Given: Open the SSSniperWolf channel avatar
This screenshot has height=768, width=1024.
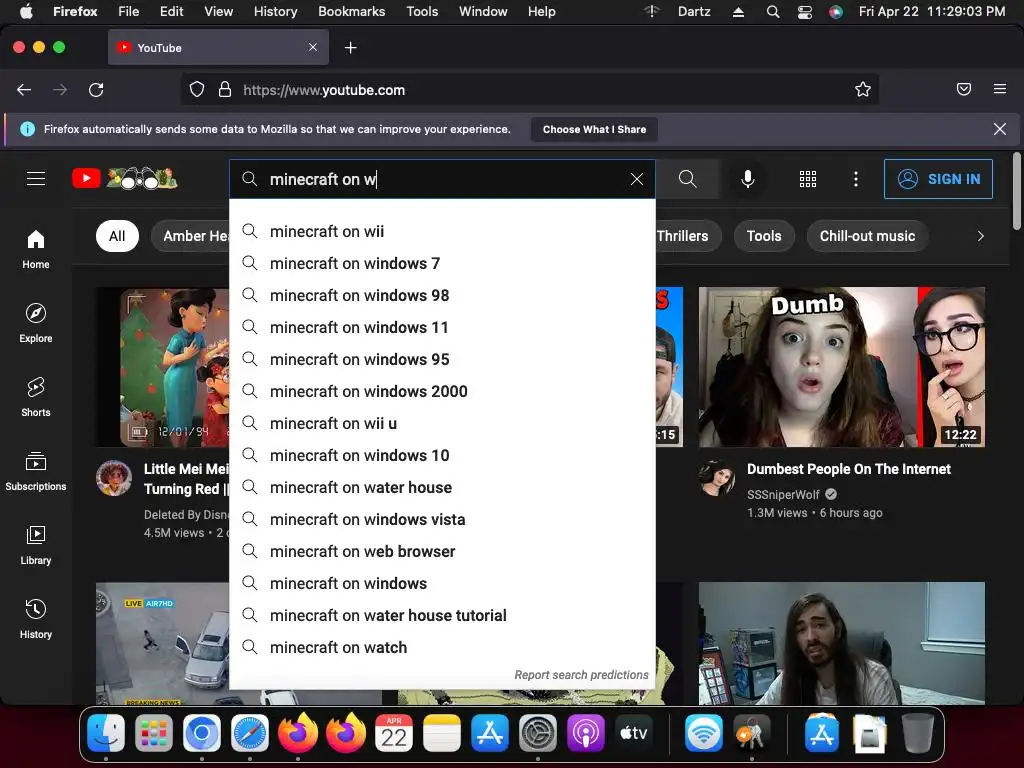Looking at the screenshot, I should [x=716, y=477].
